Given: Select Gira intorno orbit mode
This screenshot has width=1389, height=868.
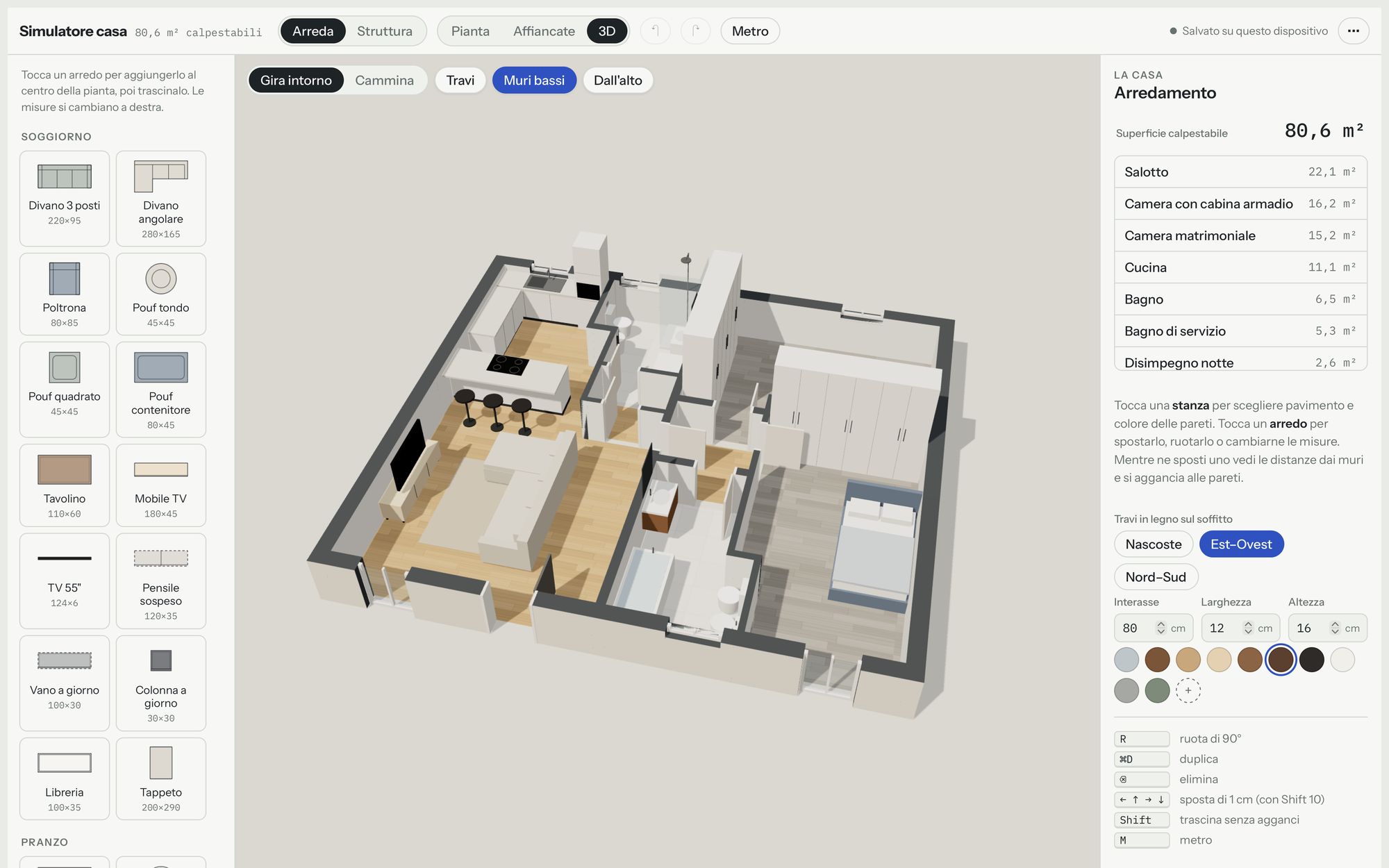Looking at the screenshot, I should pos(296,81).
